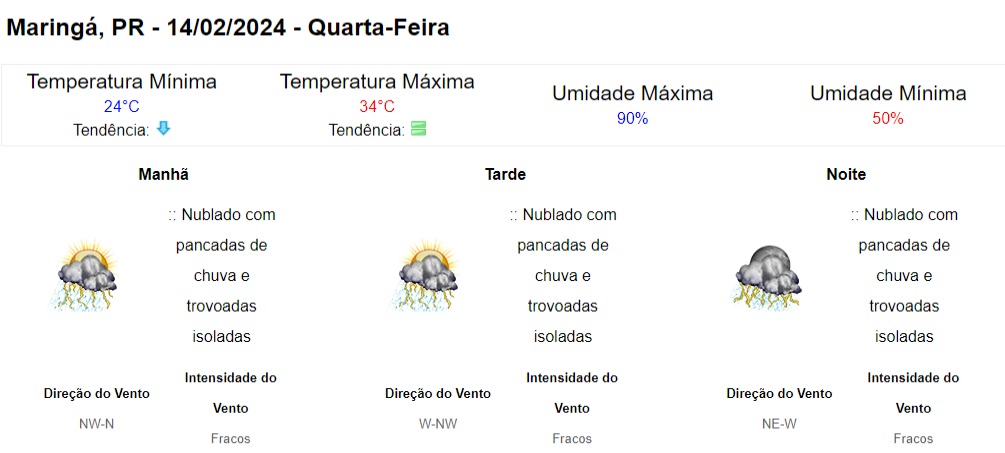Click the W-NW afternoon wind direction value
Screen dimensions: 1005x453
click(438, 423)
